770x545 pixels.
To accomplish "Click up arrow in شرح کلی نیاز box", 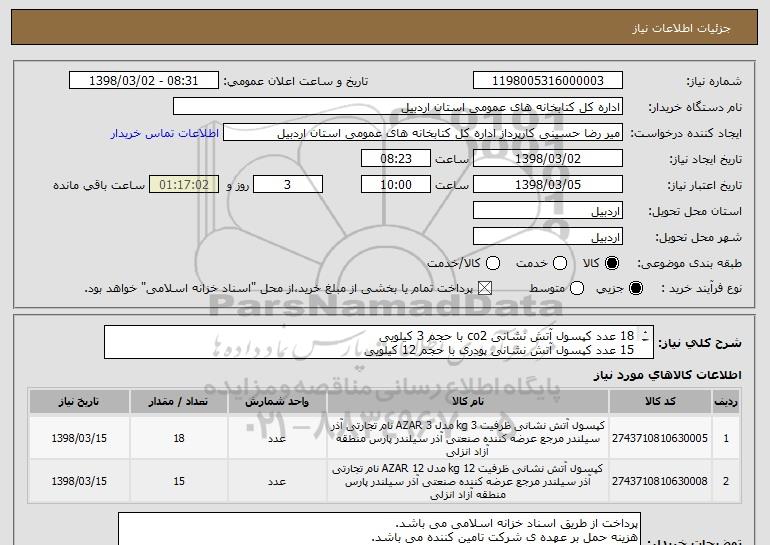I will pos(645,331).
